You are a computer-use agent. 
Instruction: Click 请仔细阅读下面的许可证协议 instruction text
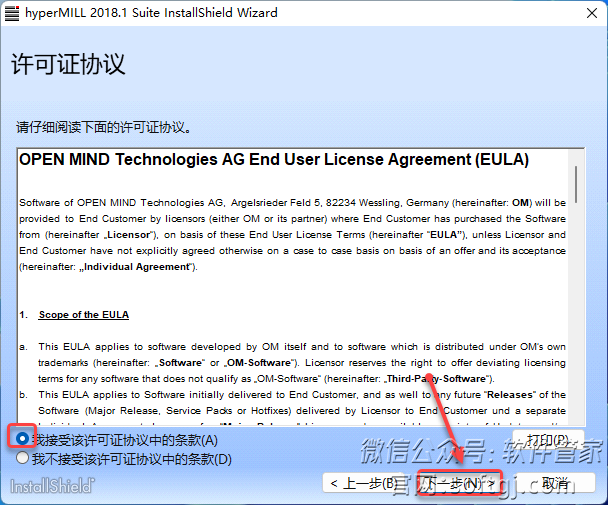click(104, 127)
